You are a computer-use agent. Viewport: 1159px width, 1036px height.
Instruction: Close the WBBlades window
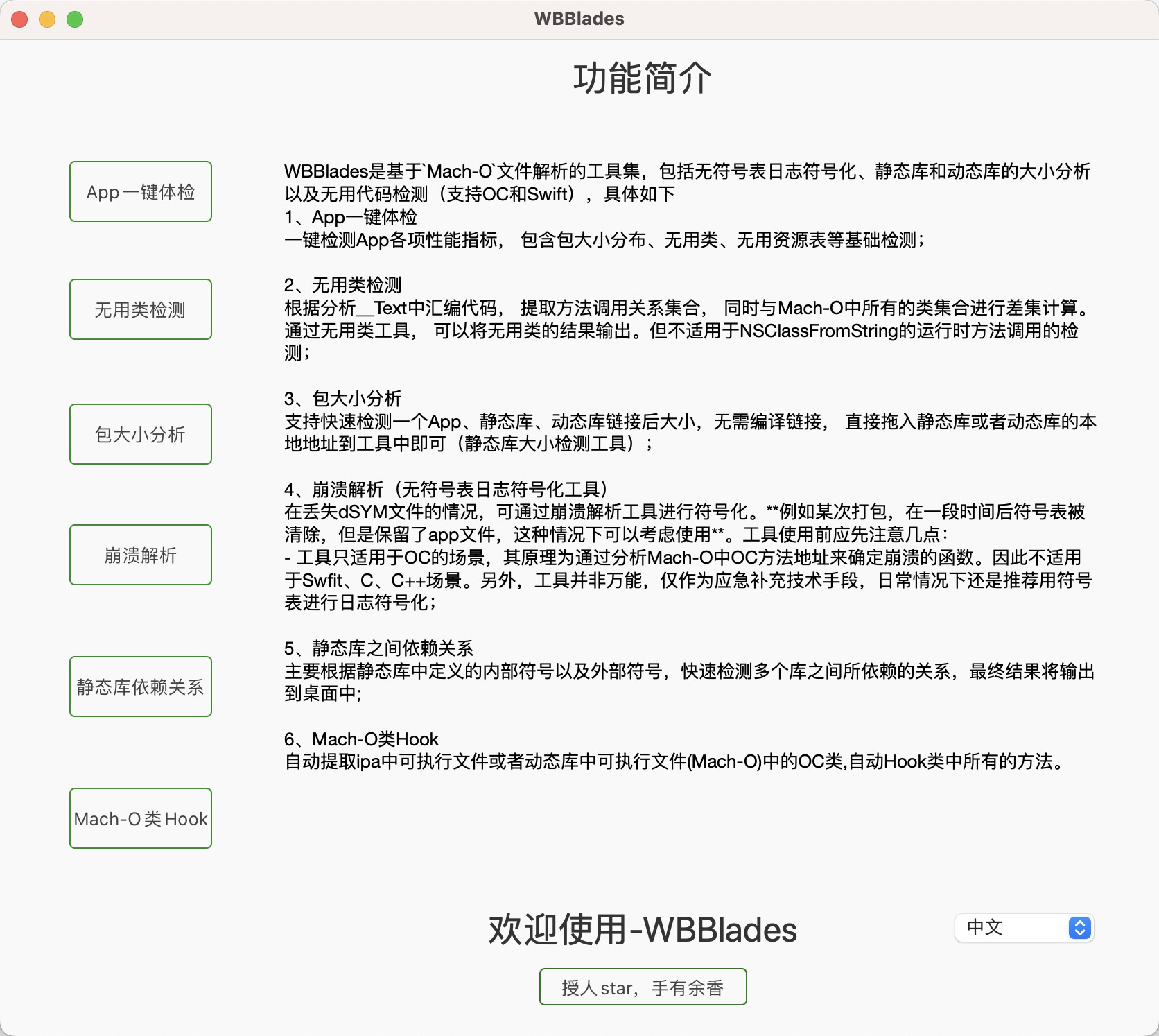(19, 19)
